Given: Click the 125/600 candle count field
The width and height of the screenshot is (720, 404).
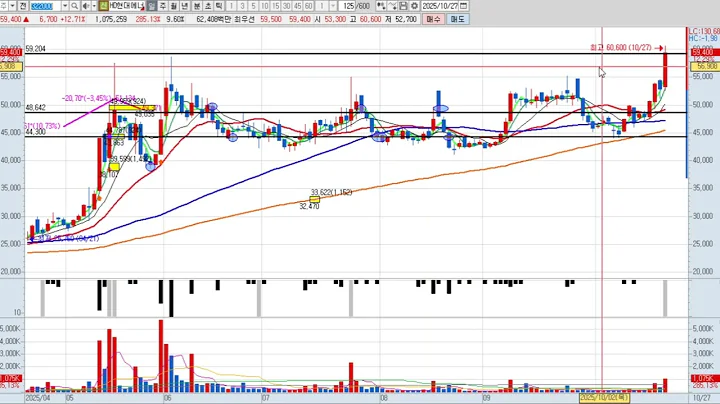Looking at the screenshot, I should point(356,6).
